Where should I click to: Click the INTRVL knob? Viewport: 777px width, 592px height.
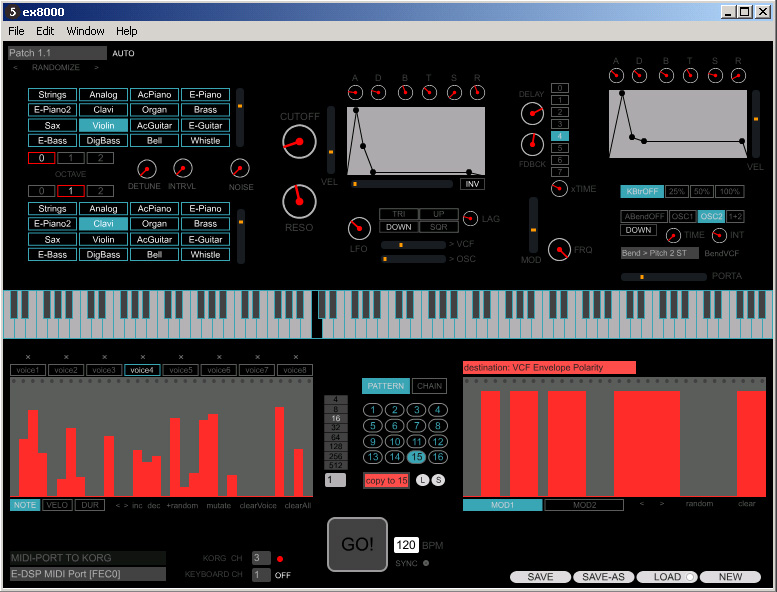(x=183, y=168)
